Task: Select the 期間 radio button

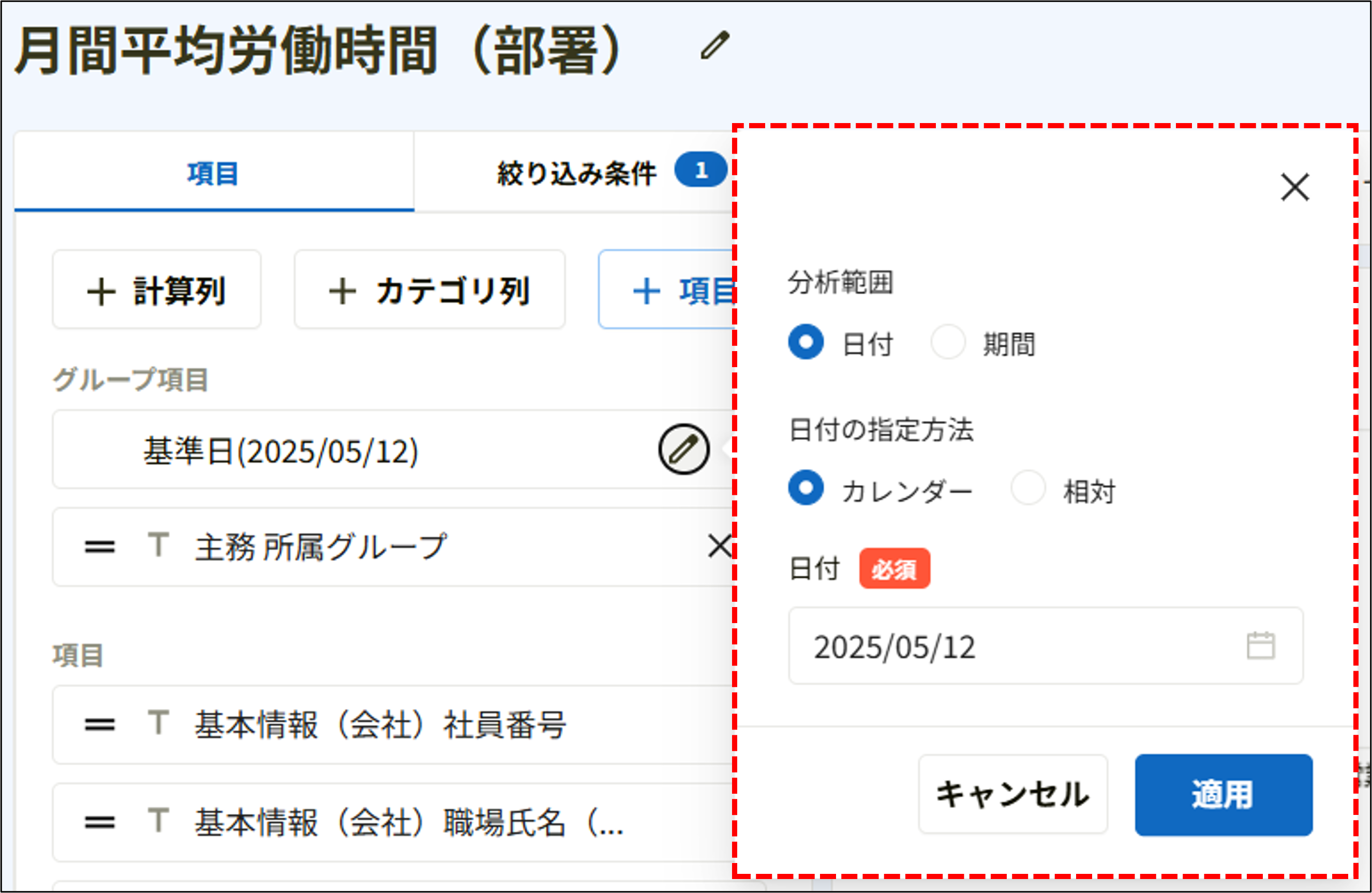Action: point(948,341)
